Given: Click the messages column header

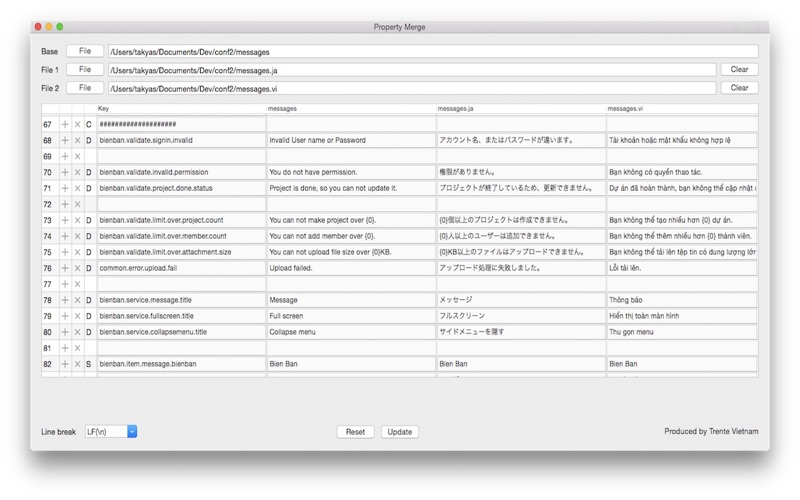Looking at the screenshot, I should click(351, 109).
